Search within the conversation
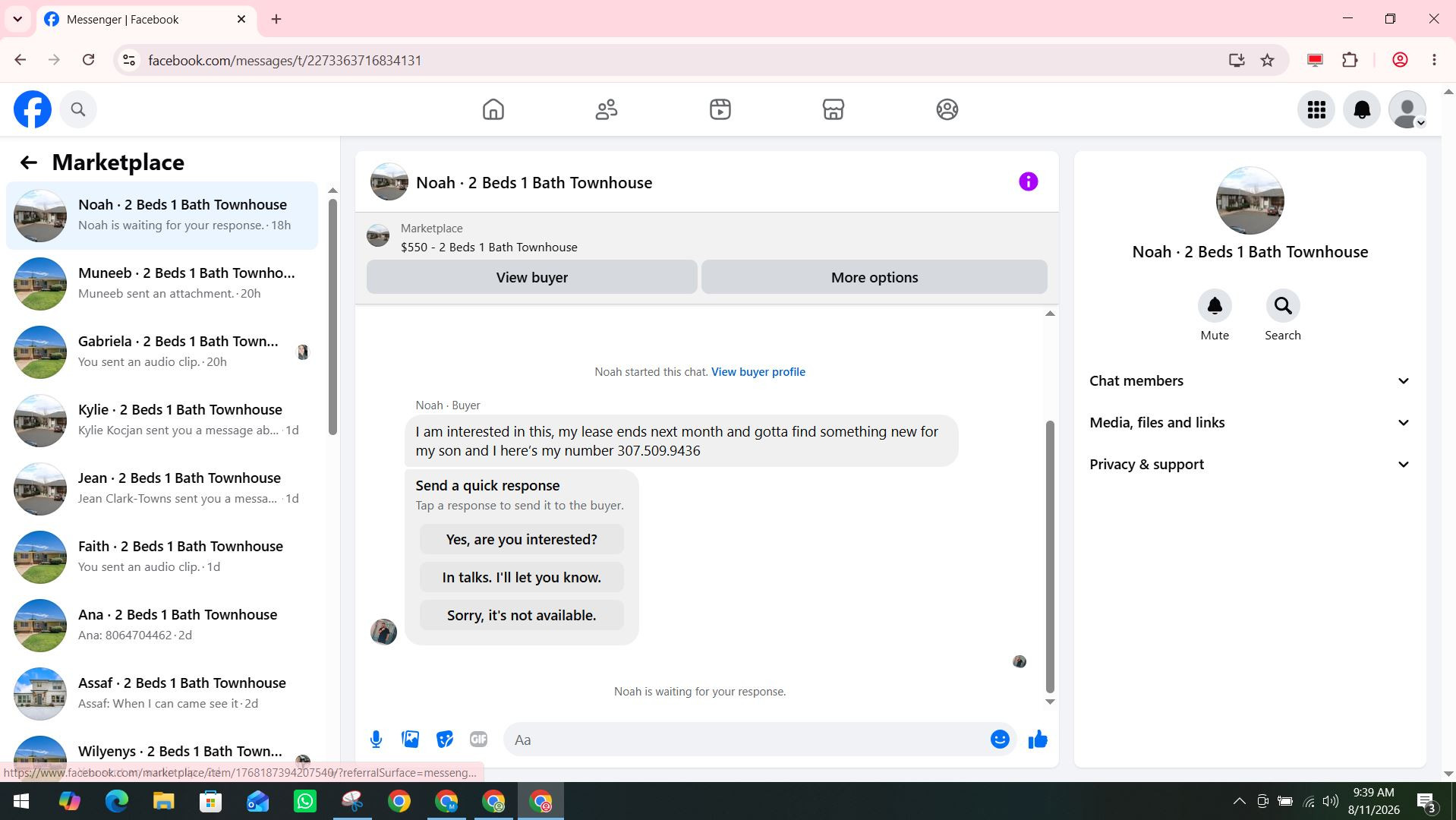The image size is (1456, 820). click(x=1283, y=306)
